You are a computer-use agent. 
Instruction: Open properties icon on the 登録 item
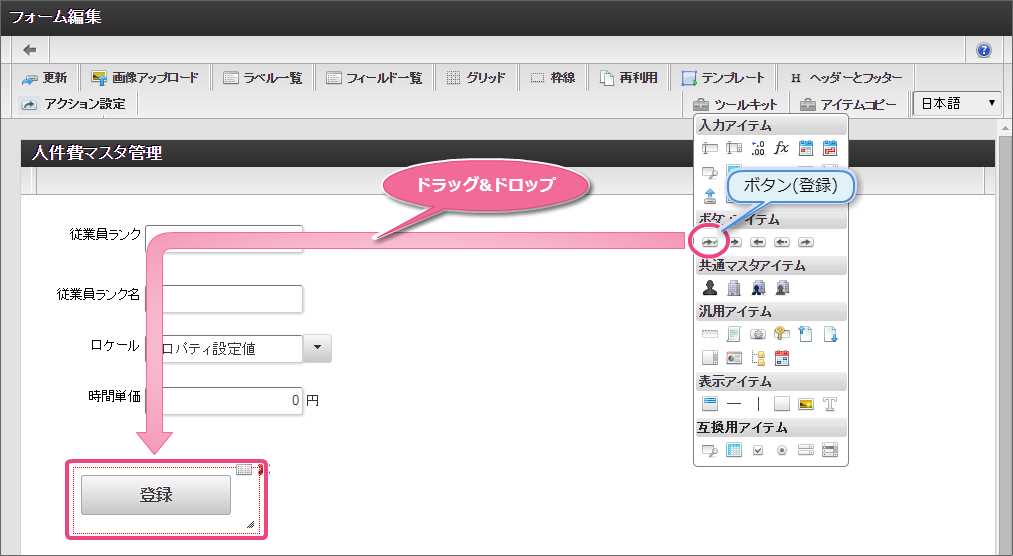[x=244, y=469]
